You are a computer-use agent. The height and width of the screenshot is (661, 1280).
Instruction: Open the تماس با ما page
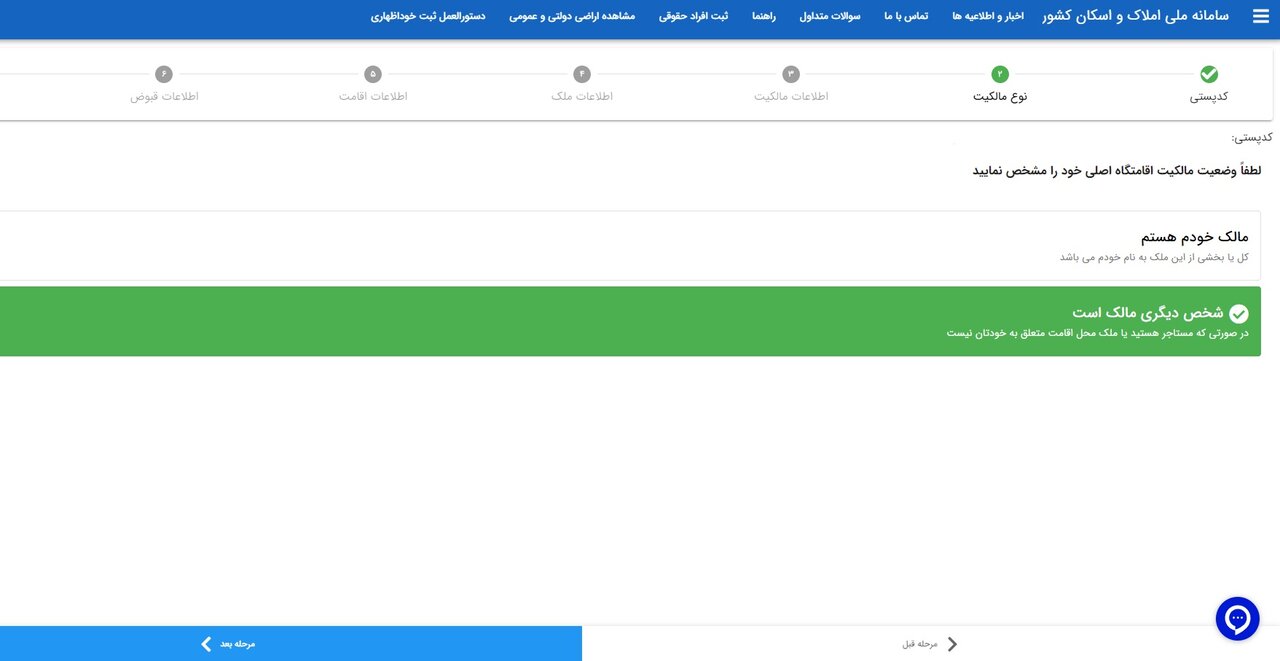tap(904, 16)
